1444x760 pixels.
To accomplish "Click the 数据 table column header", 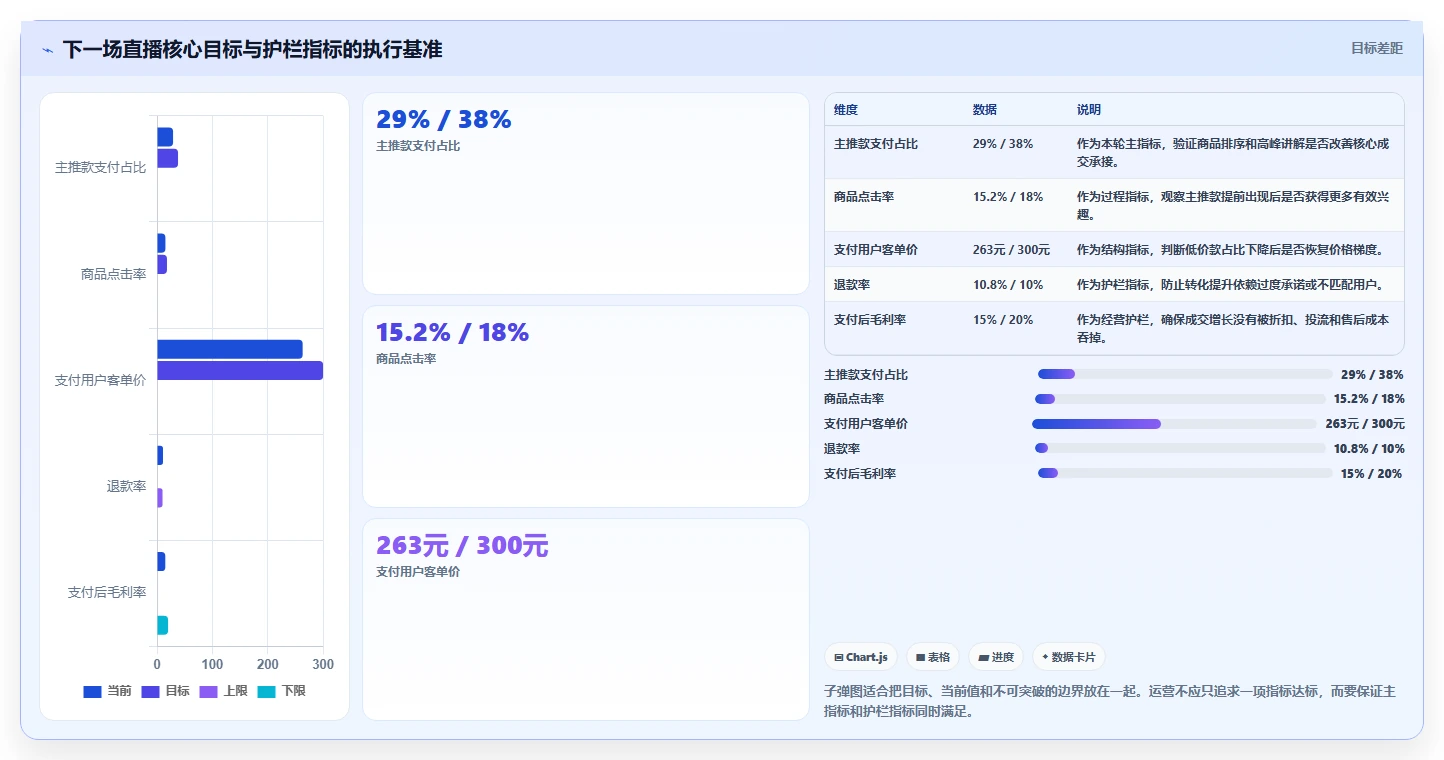I will coord(1016,110).
